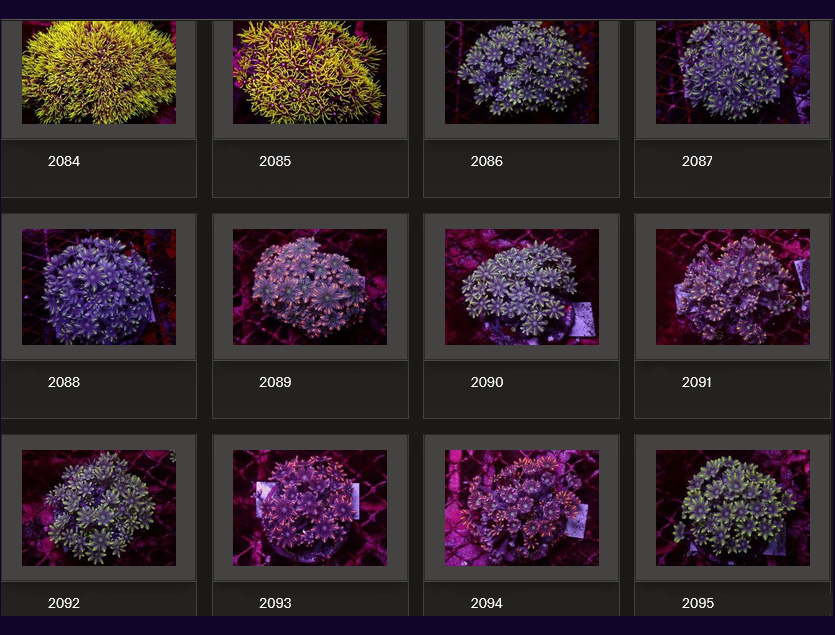Select the label text 2084
835x635 pixels.
coord(64,161)
